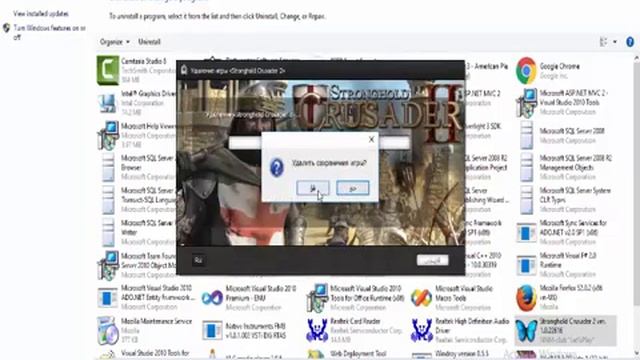The width and height of the screenshot is (640, 360).
Task: Select the Web Deployment Tool entry
Action: [x=358, y=353]
